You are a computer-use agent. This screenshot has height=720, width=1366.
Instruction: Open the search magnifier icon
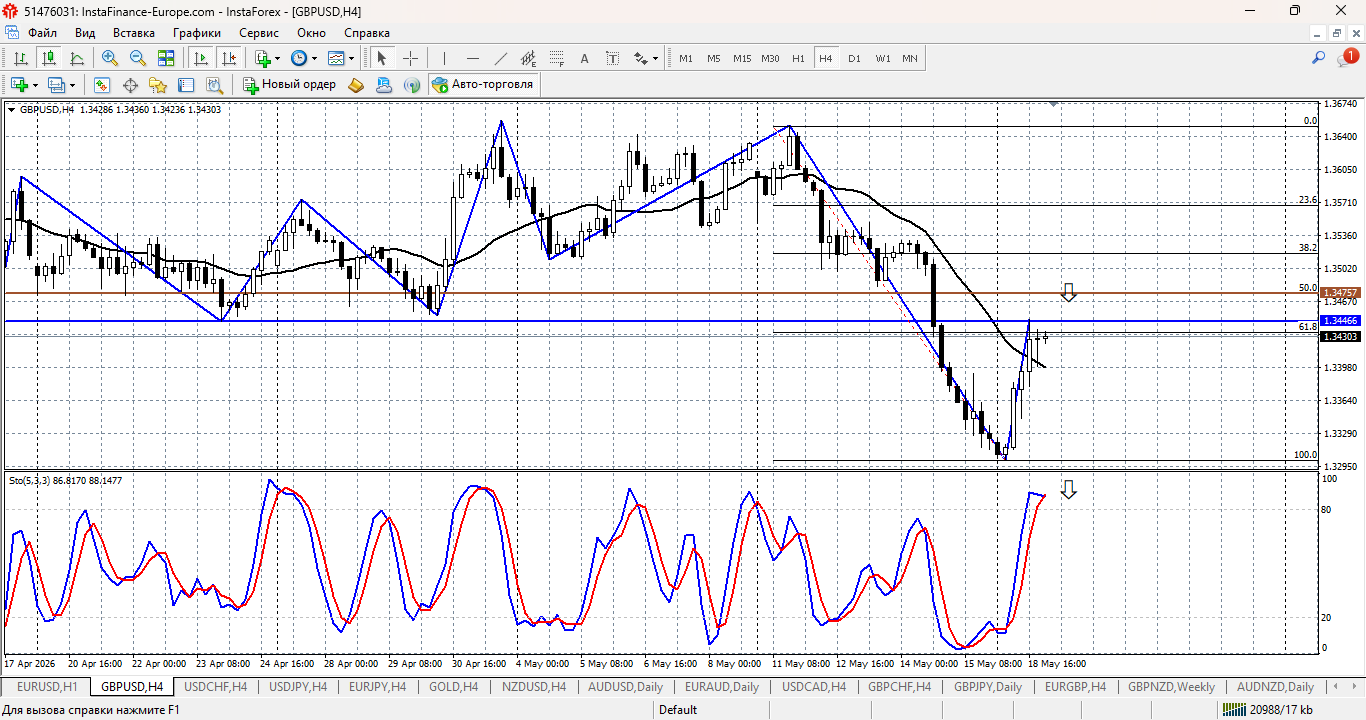1319,58
